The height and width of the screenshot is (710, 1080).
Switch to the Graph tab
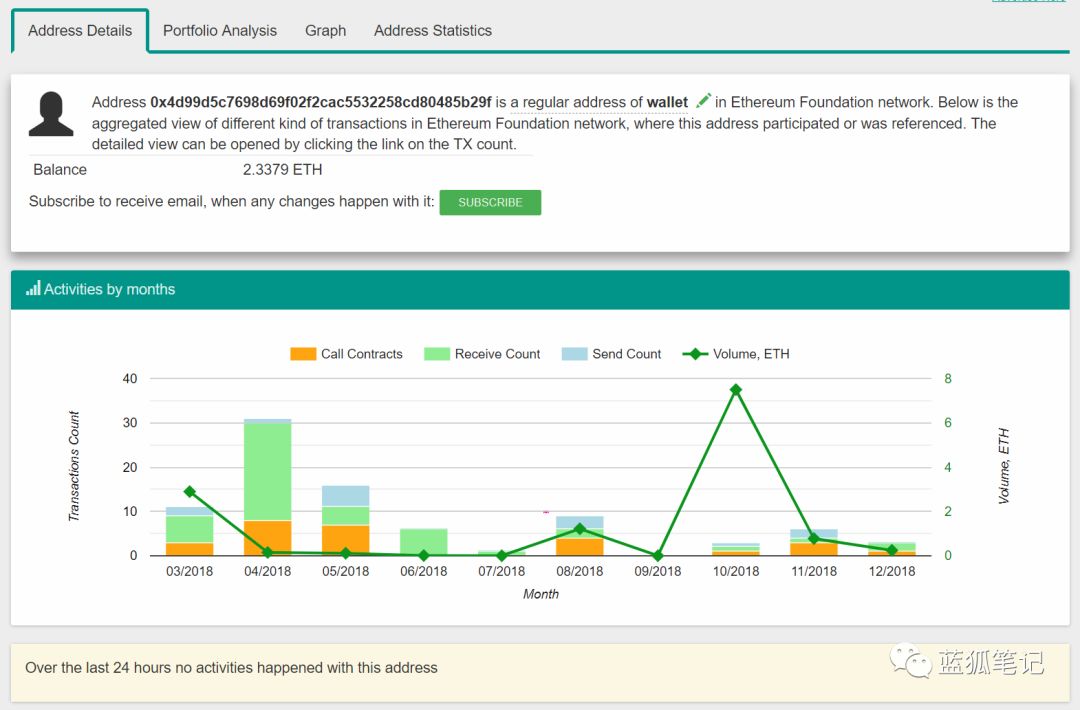(x=325, y=30)
